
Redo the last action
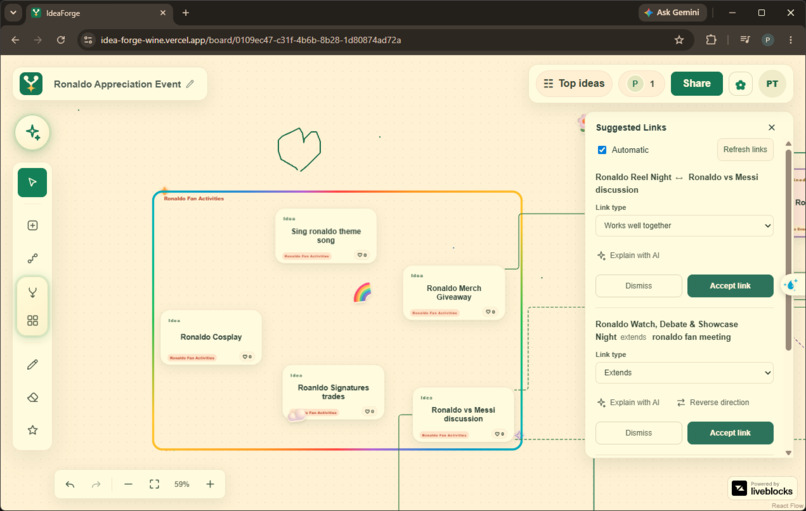pyautogui.click(x=96, y=484)
